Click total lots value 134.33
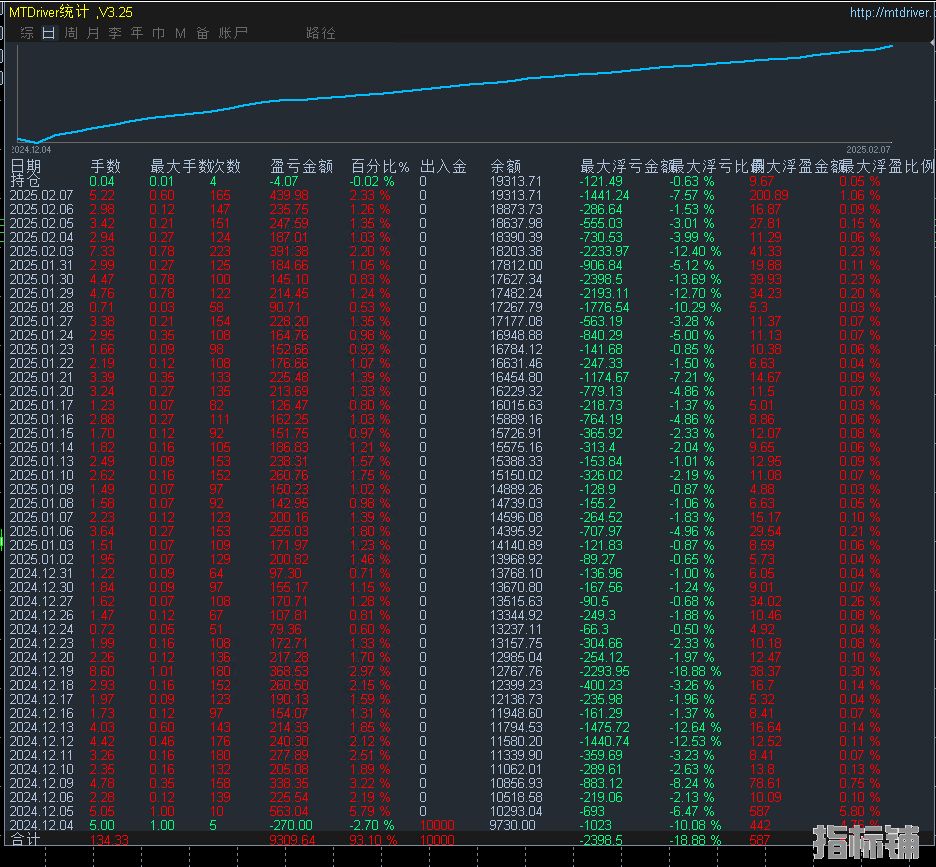Viewport: 936px width, 867px height. pos(109,840)
